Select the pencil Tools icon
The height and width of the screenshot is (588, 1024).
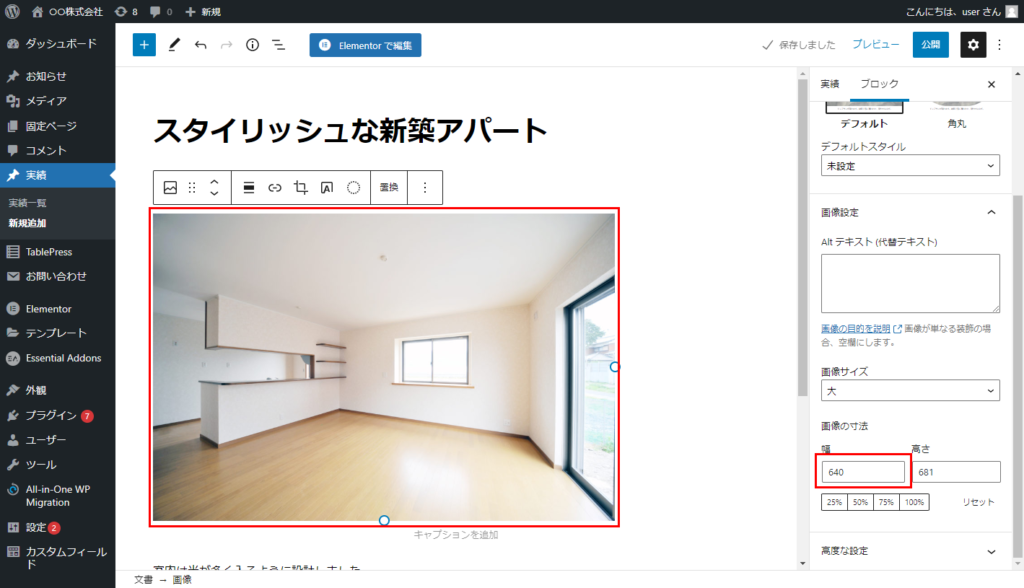coord(174,45)
